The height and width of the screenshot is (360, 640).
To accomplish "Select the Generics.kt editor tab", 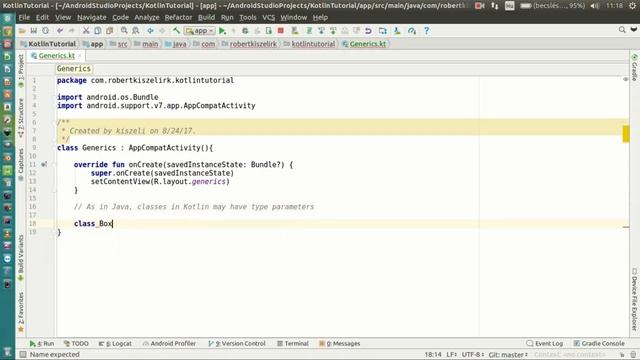I will click(56, 56).
